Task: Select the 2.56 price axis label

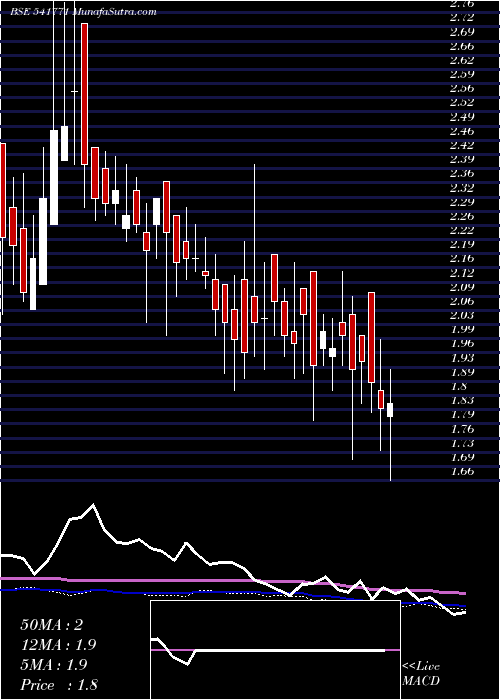Action: click(461, 89)
